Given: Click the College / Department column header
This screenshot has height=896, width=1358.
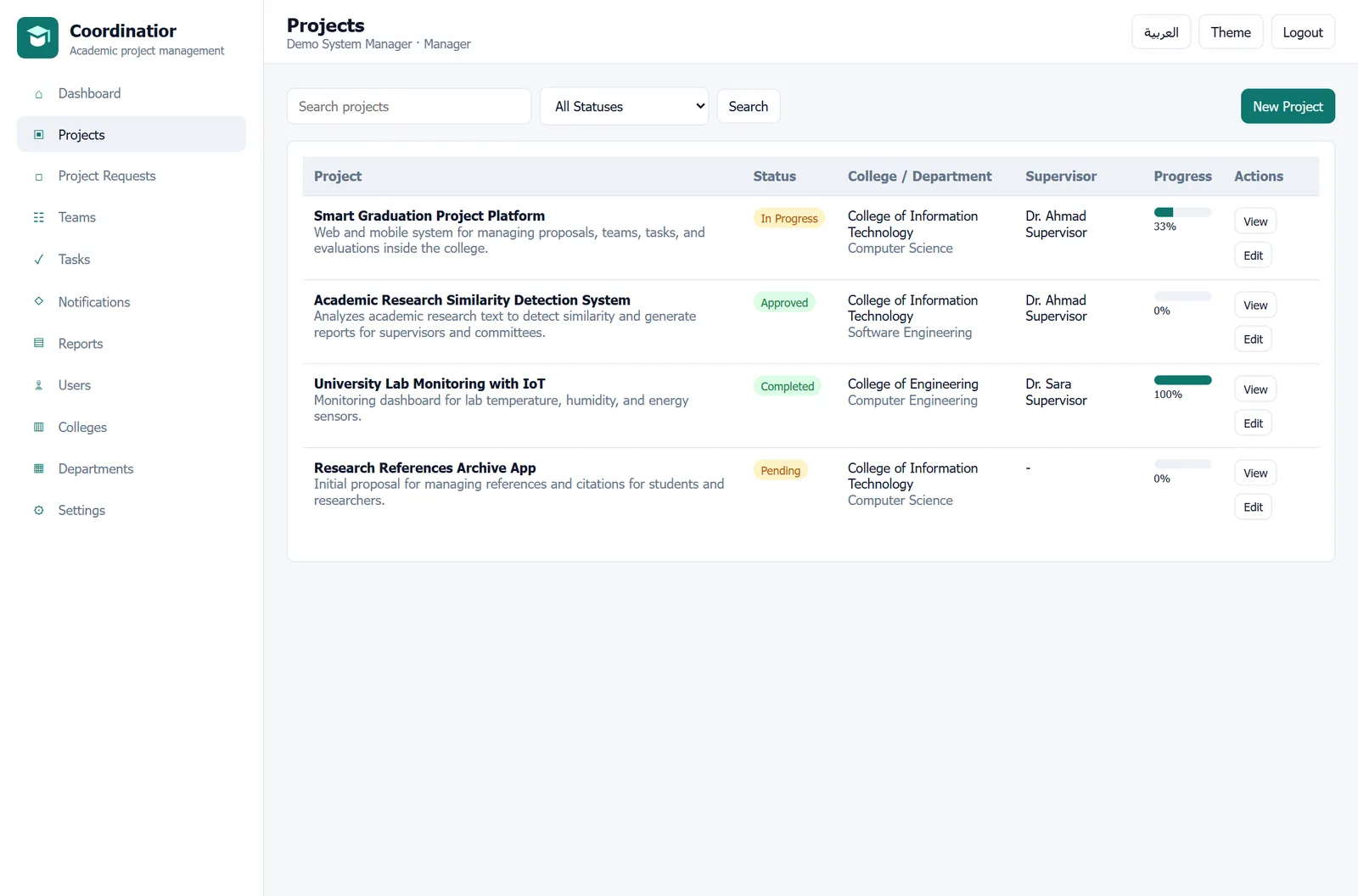Looking at the screenshot, I should tap(919, 176).
